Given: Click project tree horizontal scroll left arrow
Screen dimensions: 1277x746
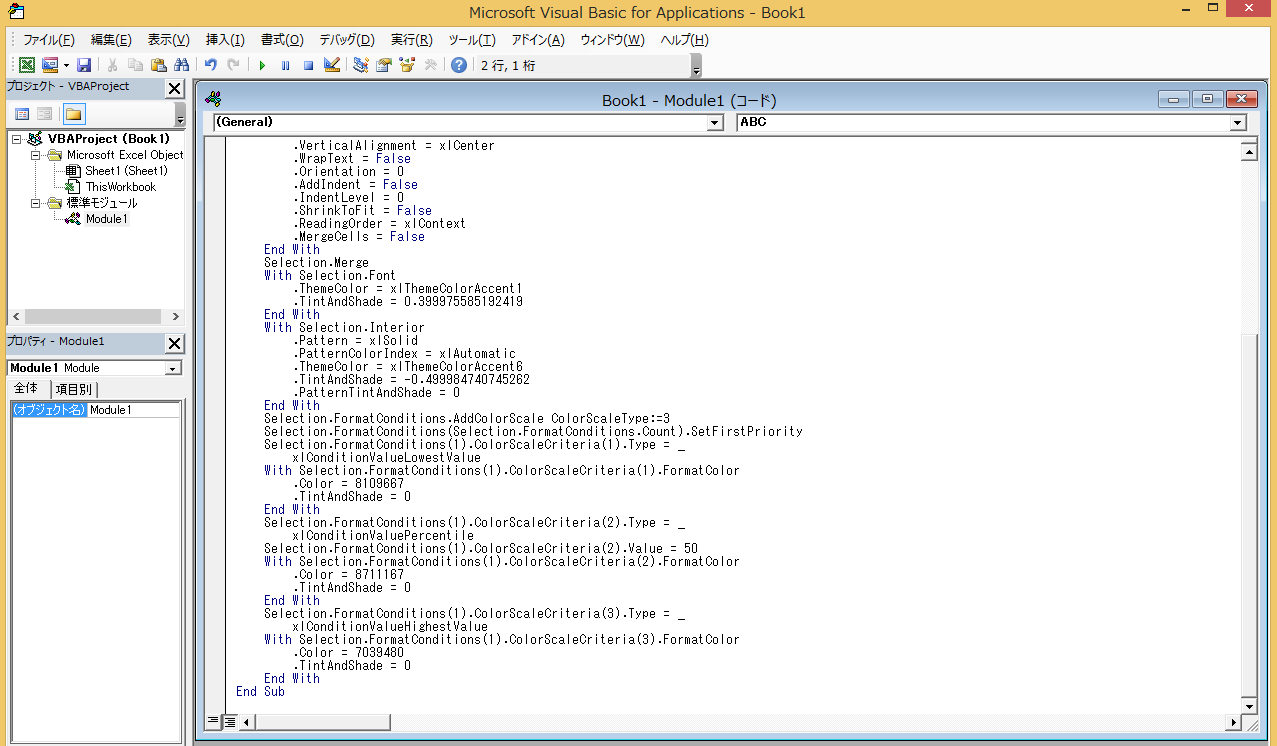Looking at the screenshot, I should (18, 316).
